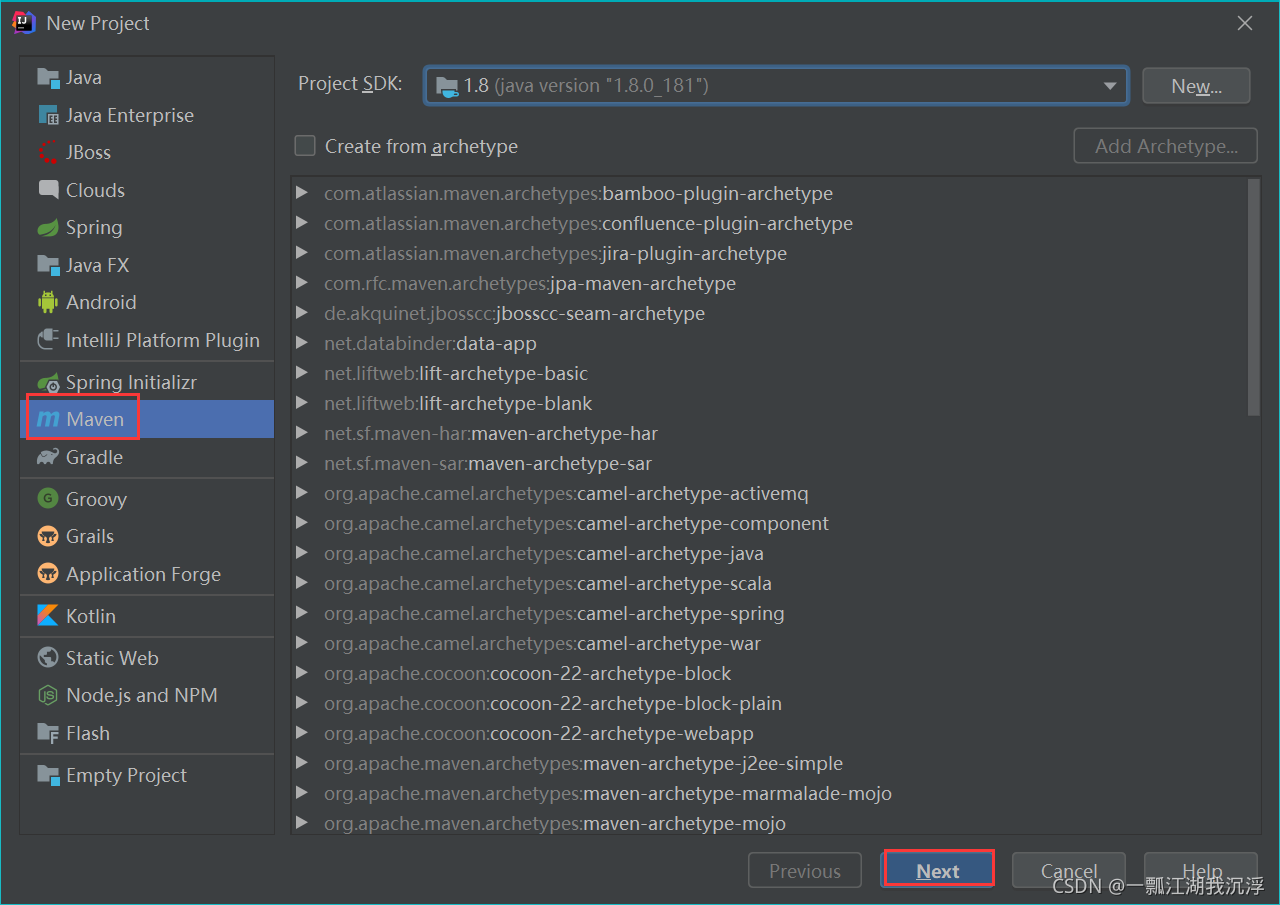This screenshot has width=1280, height=905.
Task: Click the Flash folder icon
Action: click(48, 733)
